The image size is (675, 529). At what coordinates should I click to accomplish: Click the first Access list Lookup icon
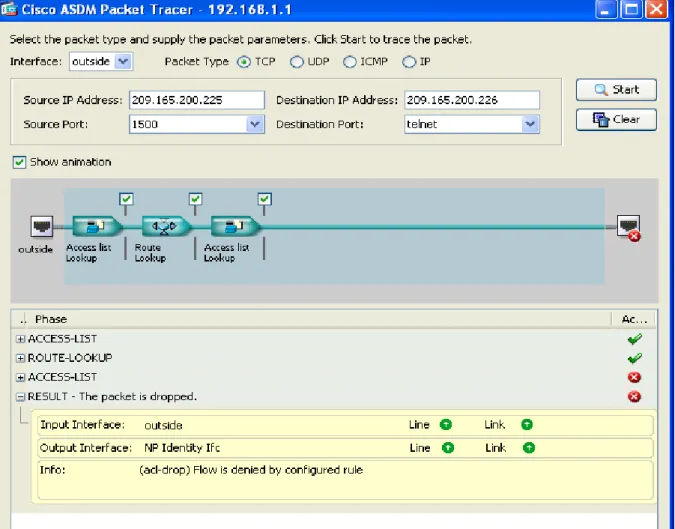pyautogui.click(x=97, y=226)
